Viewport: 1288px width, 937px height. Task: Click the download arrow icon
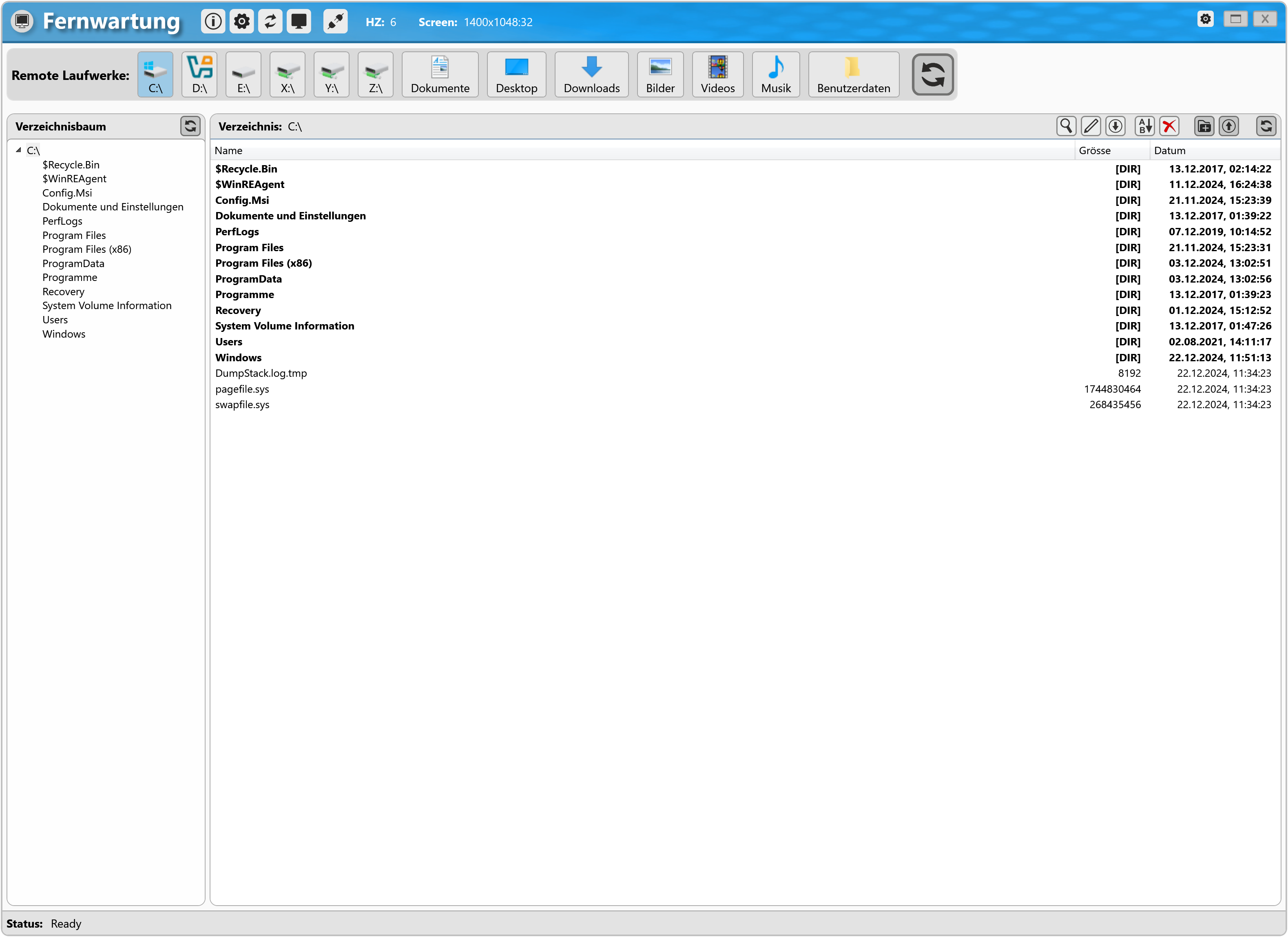click(x=1115, y=126)
